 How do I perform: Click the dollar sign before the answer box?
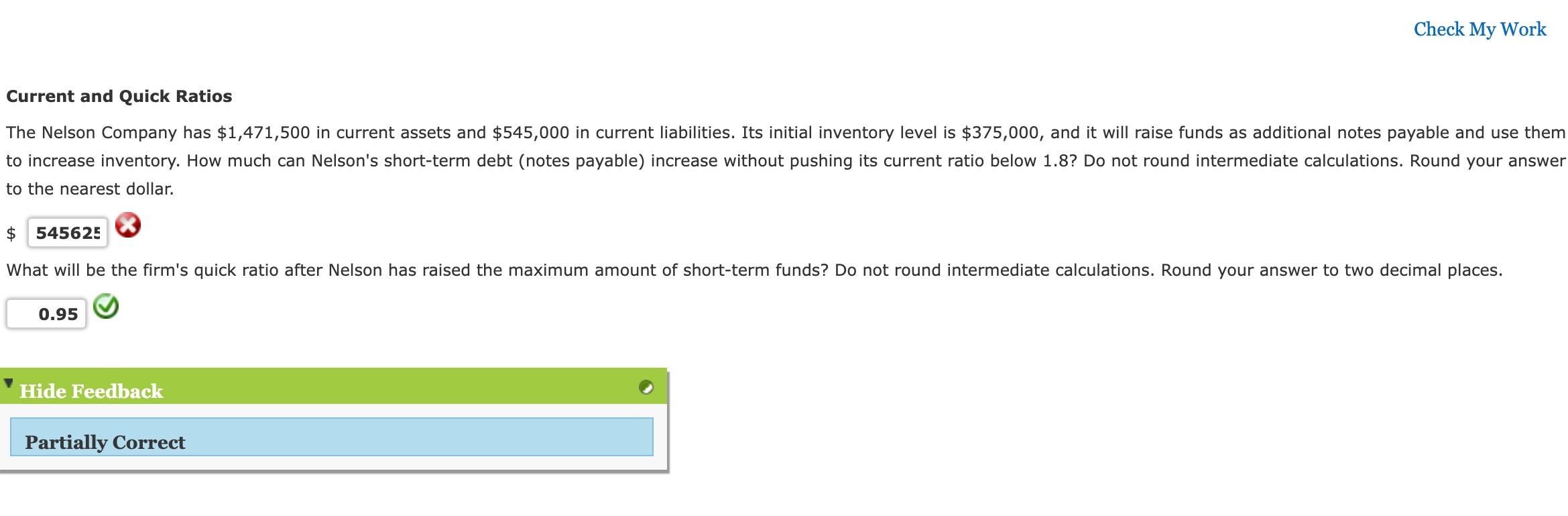pos(11,234)
